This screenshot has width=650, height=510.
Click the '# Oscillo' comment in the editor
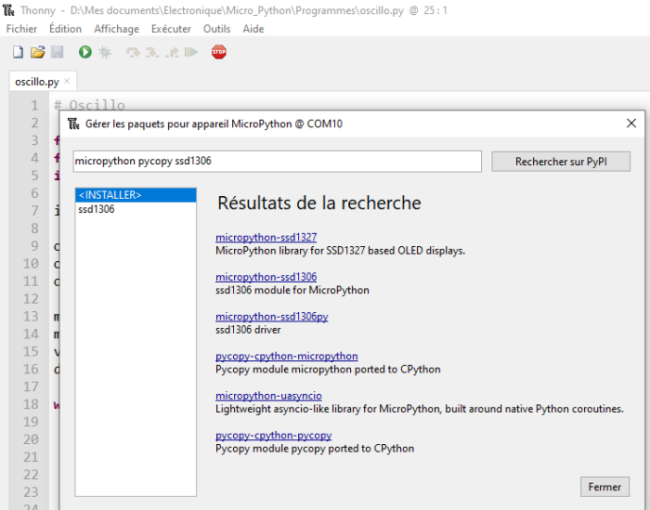(89, 105)
